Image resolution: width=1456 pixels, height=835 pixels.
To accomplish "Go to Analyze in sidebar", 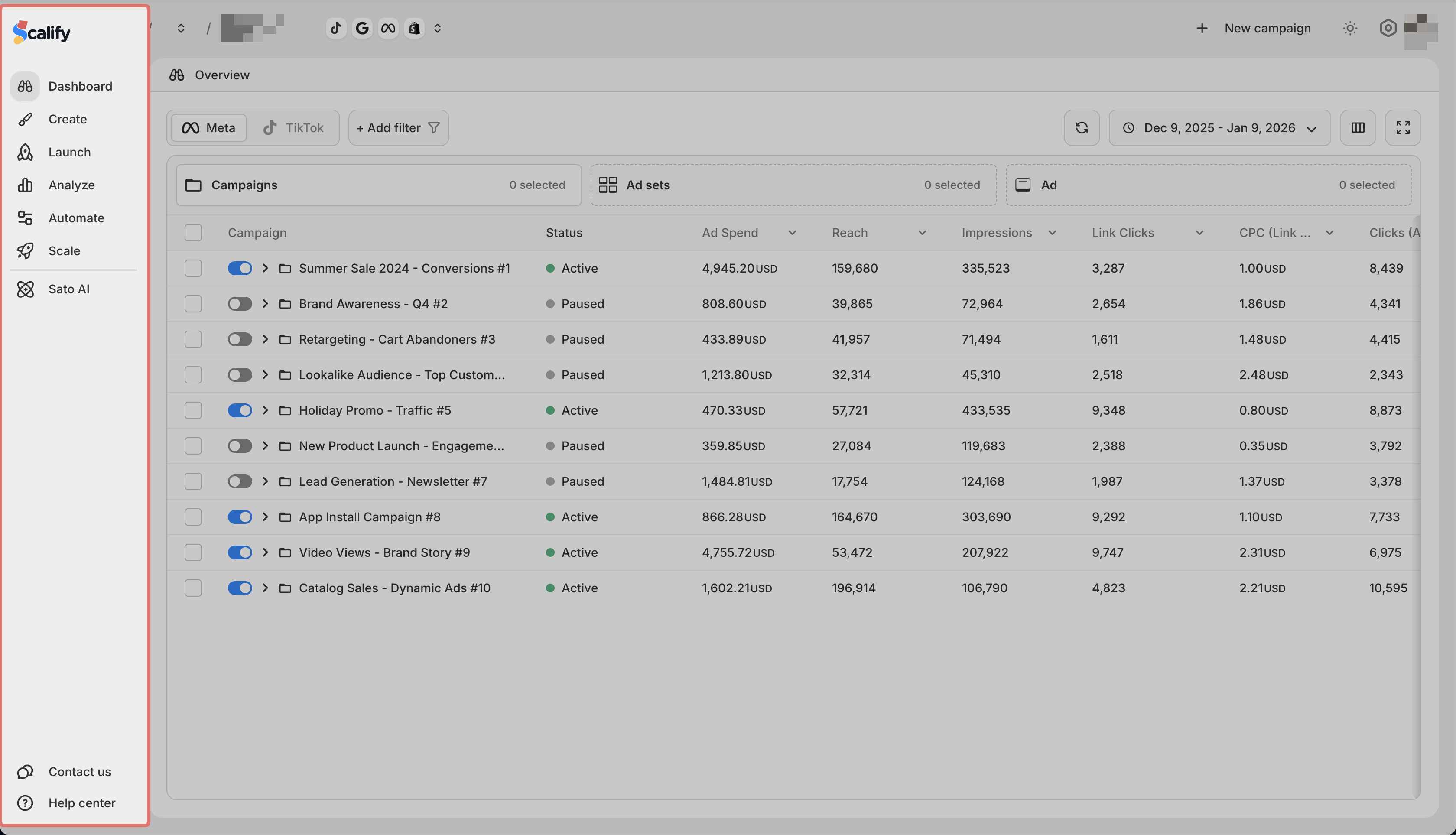I will tap(71, 185).
